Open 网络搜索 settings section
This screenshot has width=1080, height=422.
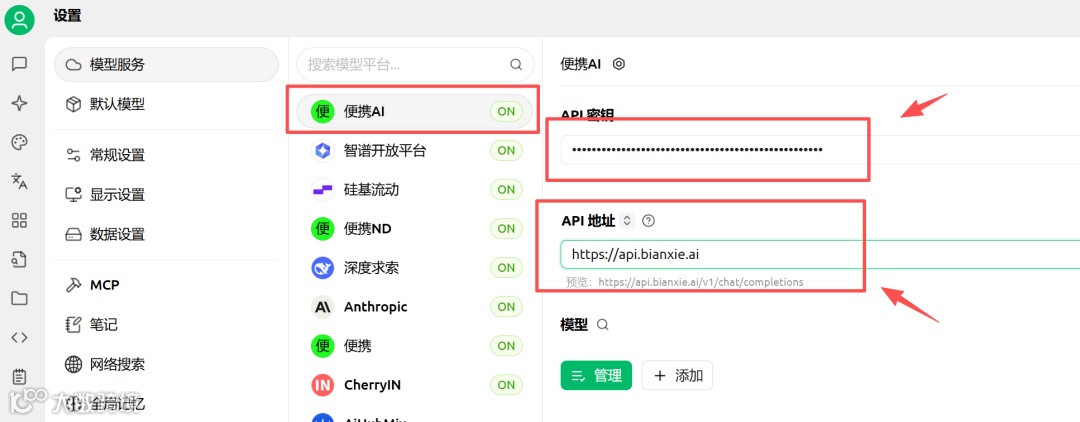click(166, 364)
